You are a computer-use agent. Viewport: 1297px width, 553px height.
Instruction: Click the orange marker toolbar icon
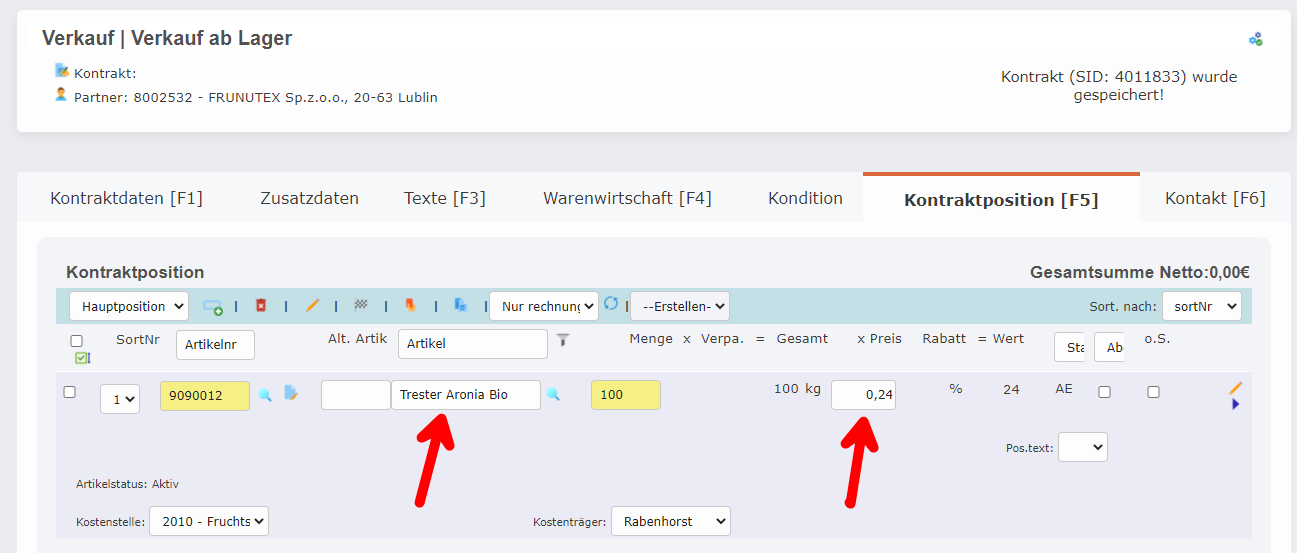410,305
